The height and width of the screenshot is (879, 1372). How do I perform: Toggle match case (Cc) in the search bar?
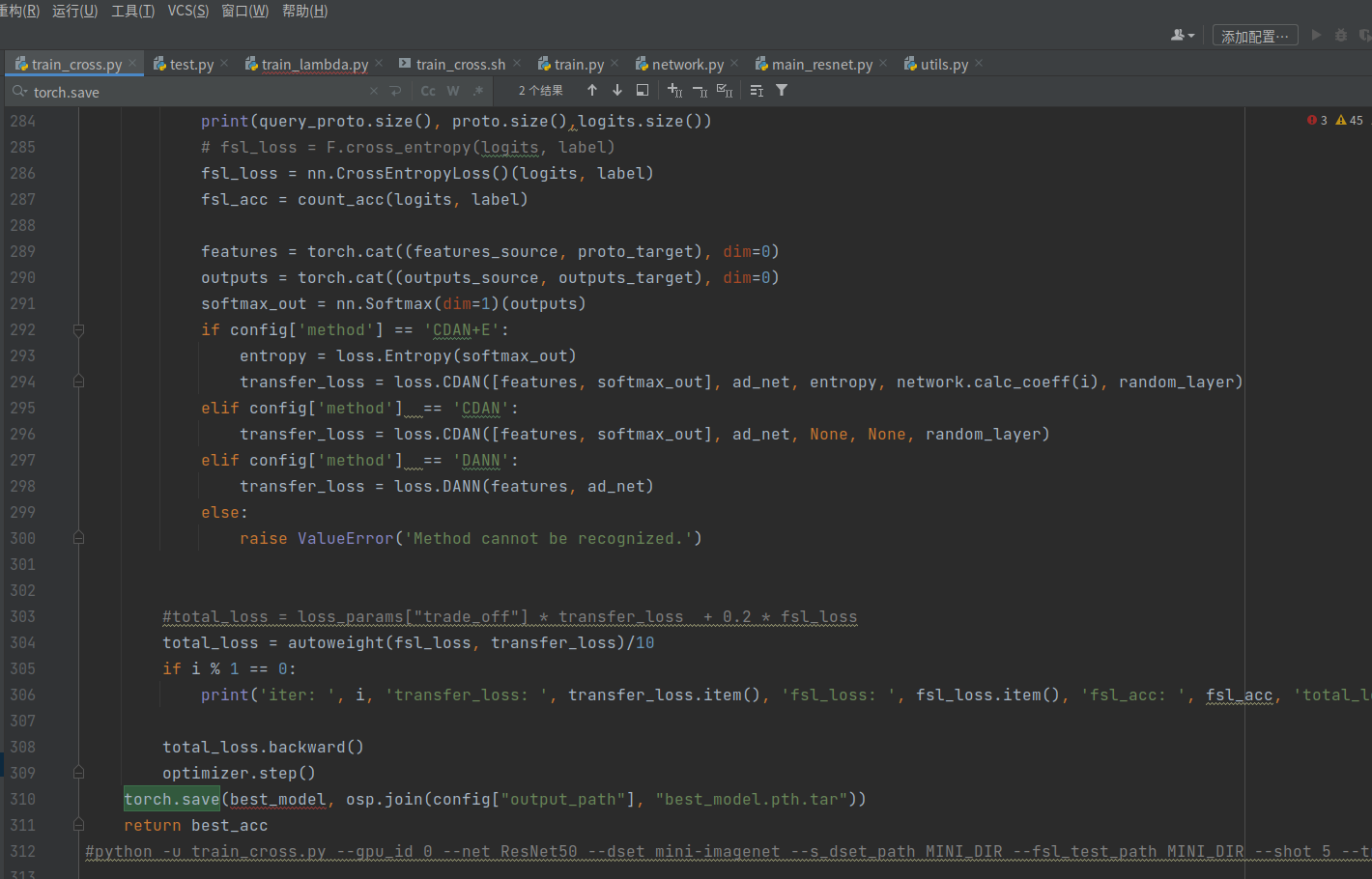pyautogui.click(x=428, y=91)
